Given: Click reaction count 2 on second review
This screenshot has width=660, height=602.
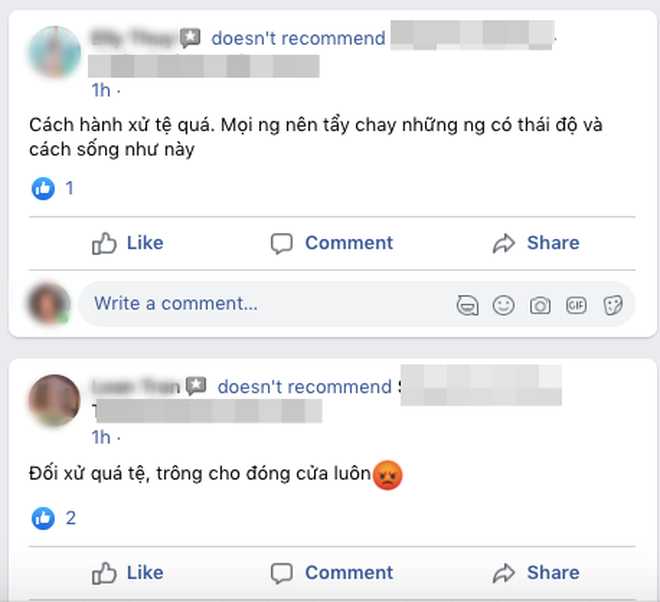Looking at the screenshot, I should click(71, 518).
